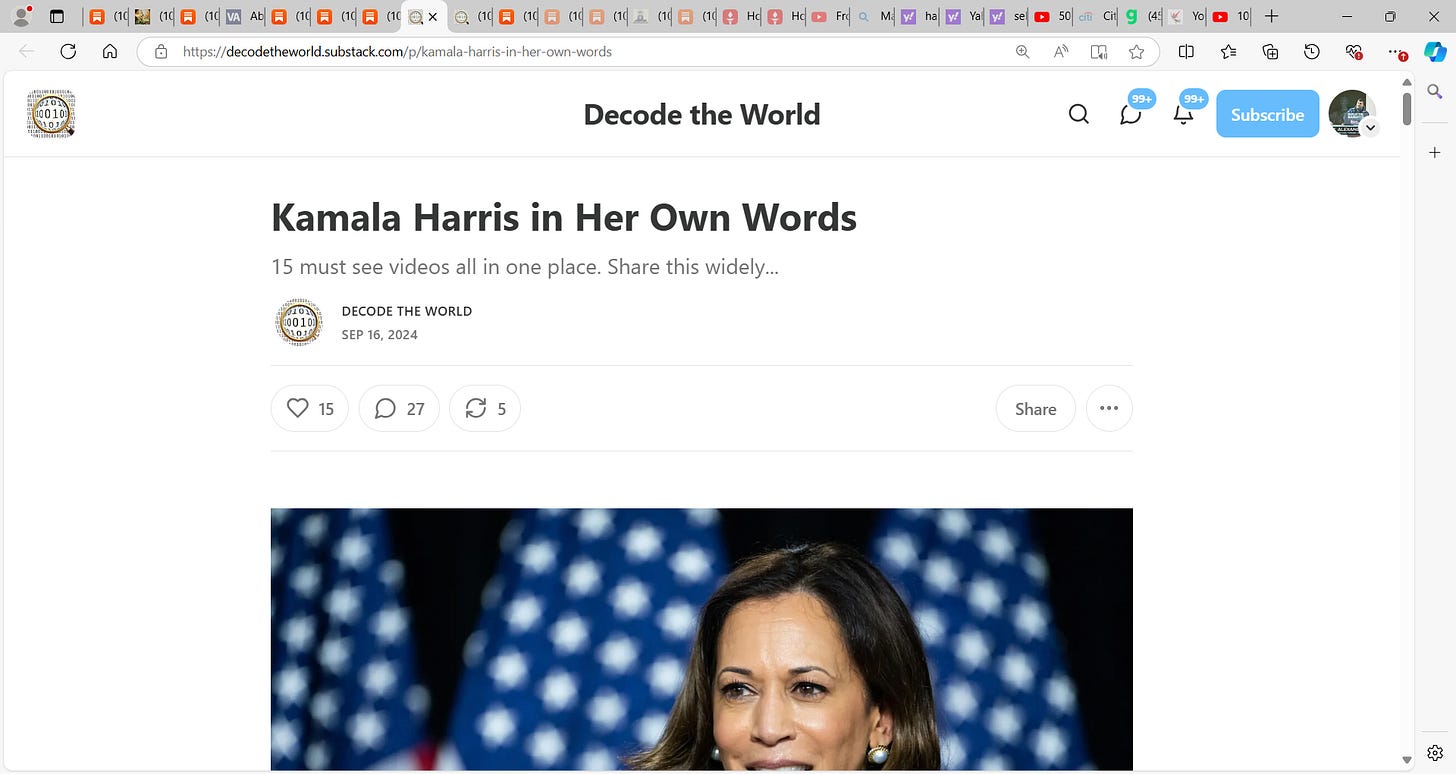Go to the browser home page icon
1456x774 pixels.
(110, 52)
